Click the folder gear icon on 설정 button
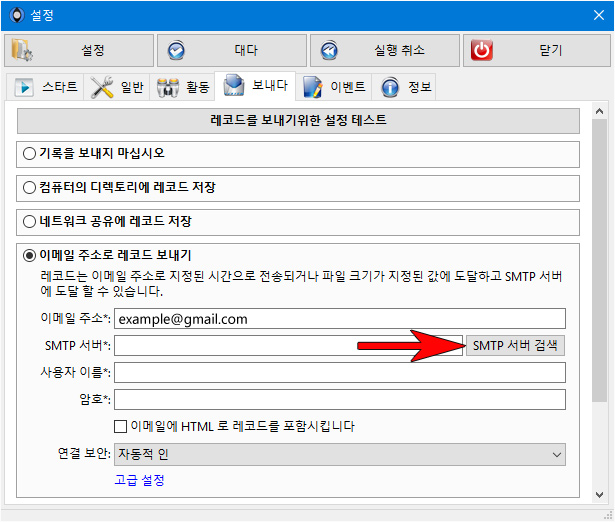615x522 pixels. point(22,50)
